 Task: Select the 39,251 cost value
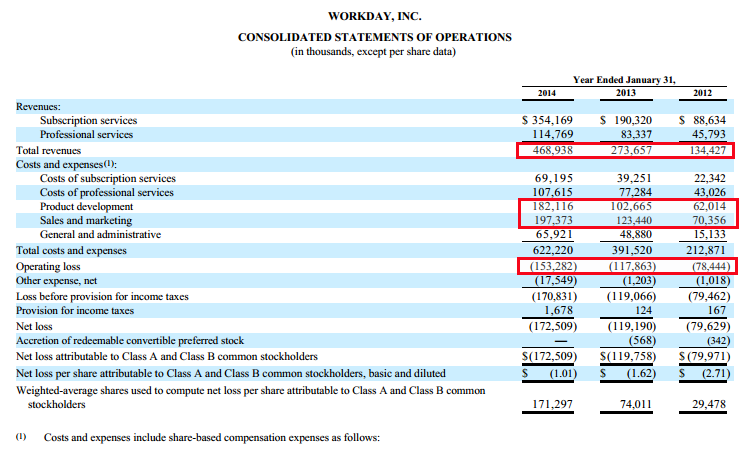click(x=634, y=179)
